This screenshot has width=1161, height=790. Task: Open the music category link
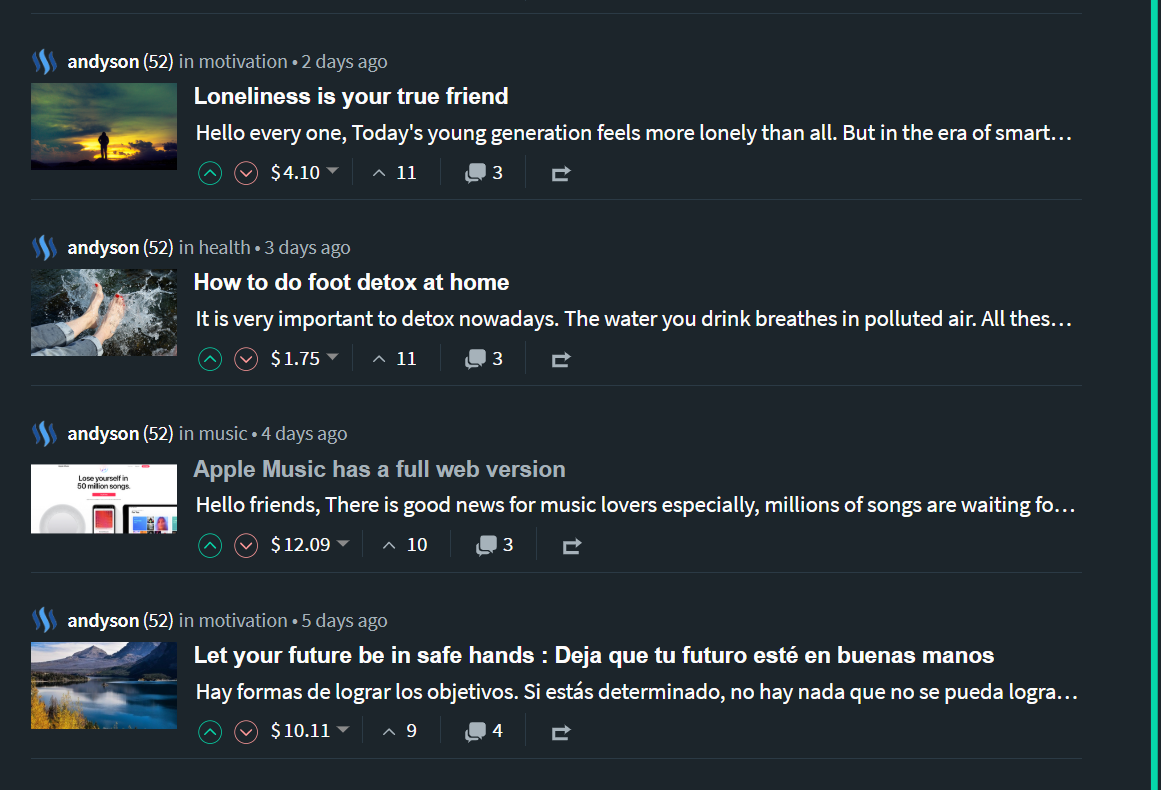[223, 433]
